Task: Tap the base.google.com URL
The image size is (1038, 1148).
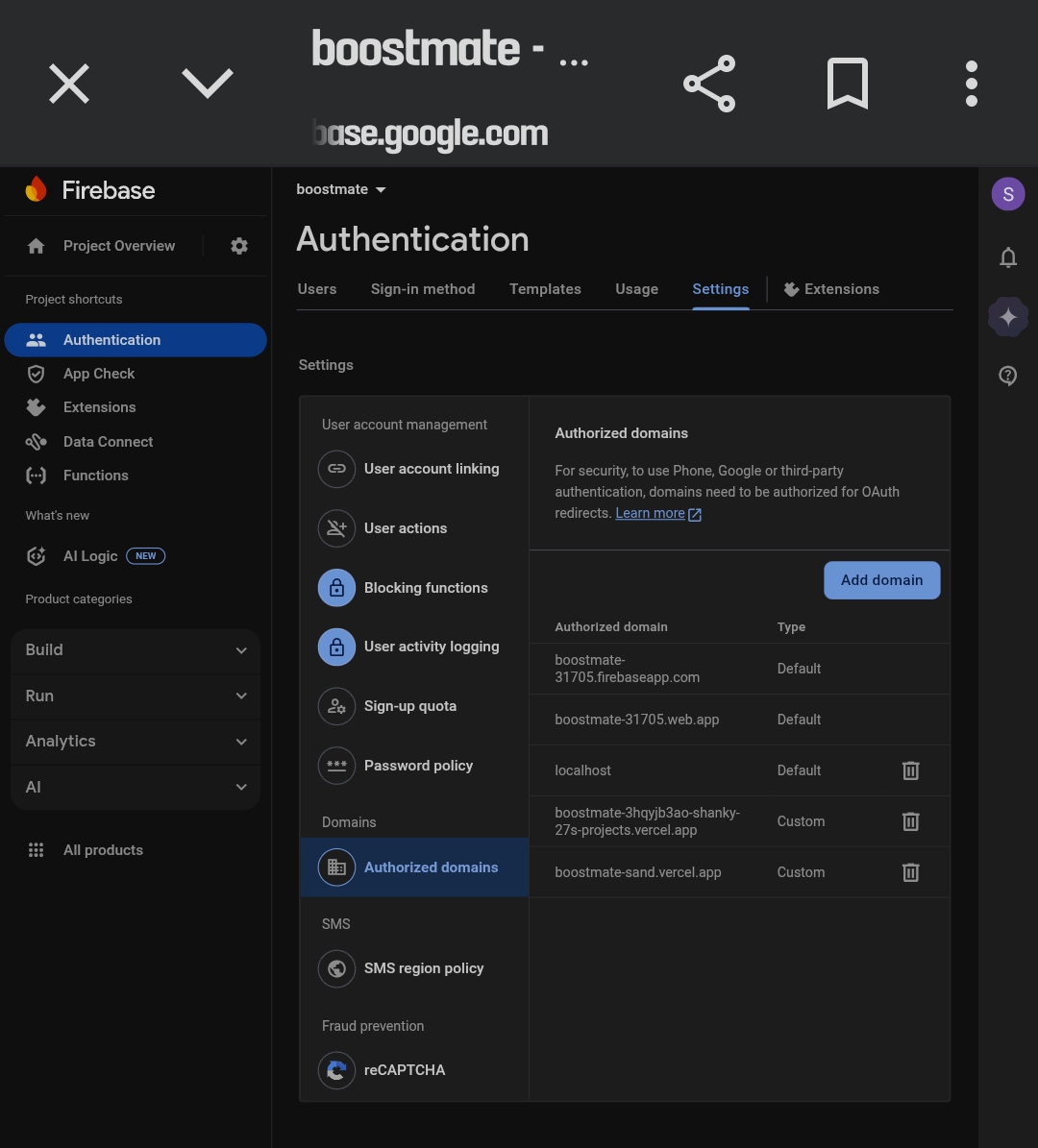Action: pyautogui.click(x=430, y=134)
